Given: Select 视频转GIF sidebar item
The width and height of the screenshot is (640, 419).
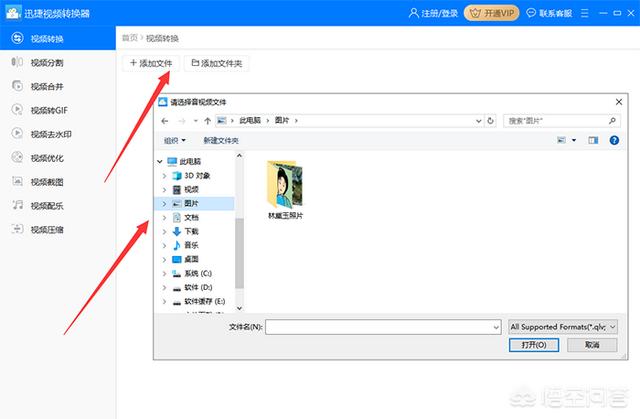Looking at the screenshot, I should point(49,110).
